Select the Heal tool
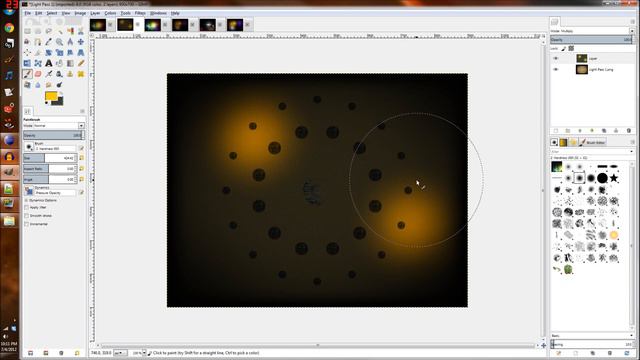This screenshot has height=360, width=640. click(81, 74)
